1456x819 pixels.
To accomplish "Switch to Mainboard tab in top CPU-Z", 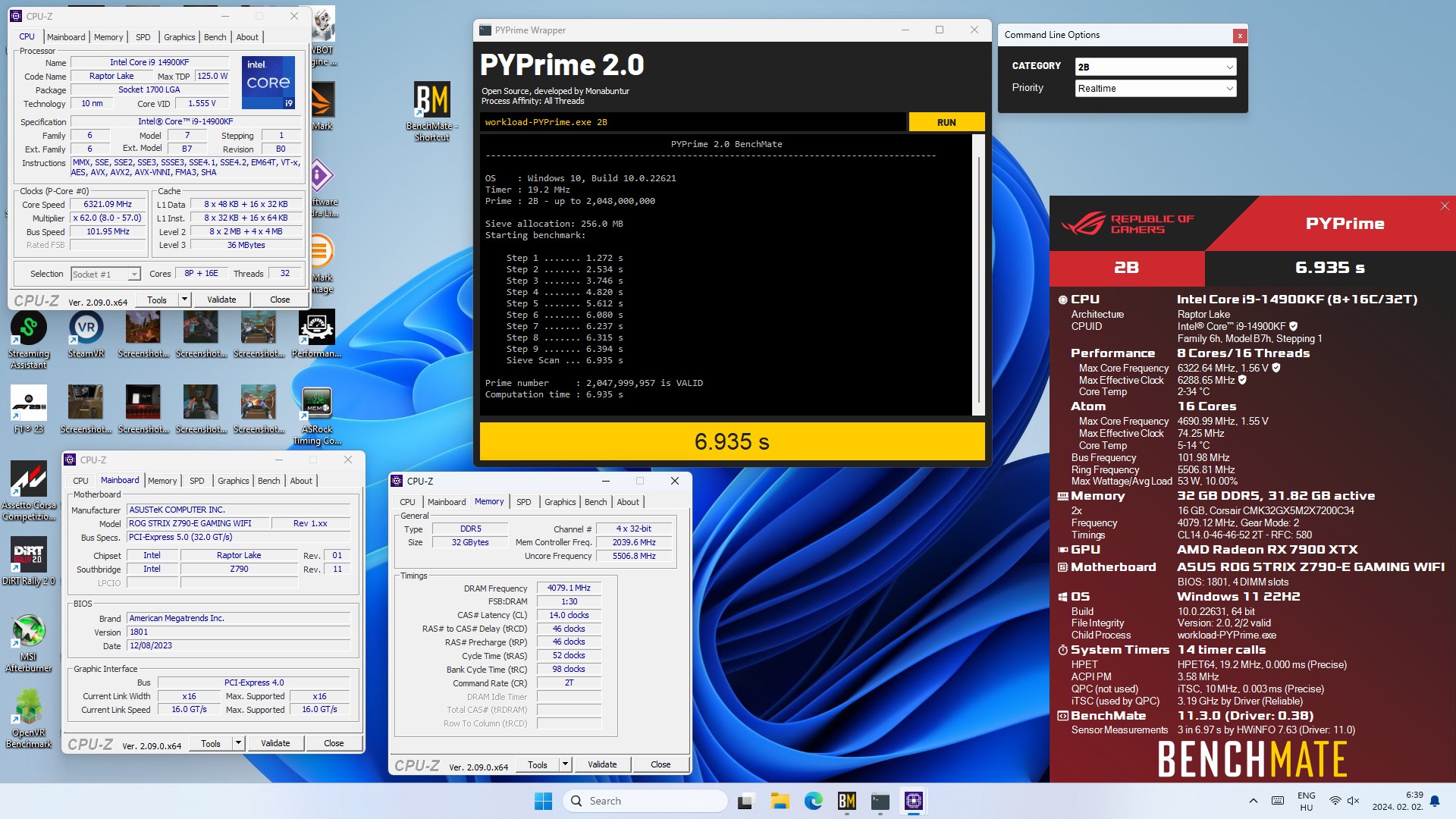I will tap(66, 37).
